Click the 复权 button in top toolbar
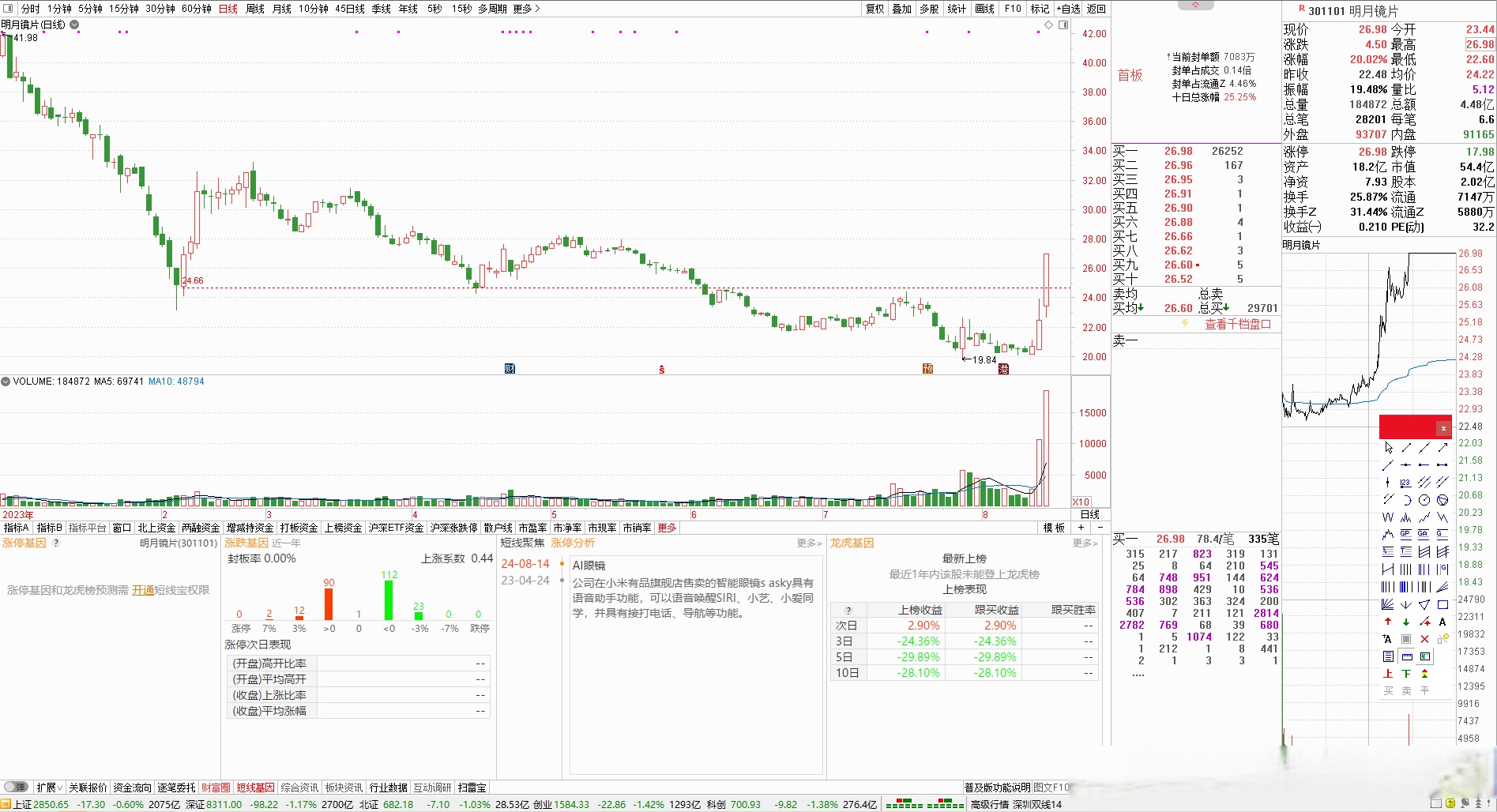The width and height of the screenshot is (1497, 812). [x=875, y=9]
